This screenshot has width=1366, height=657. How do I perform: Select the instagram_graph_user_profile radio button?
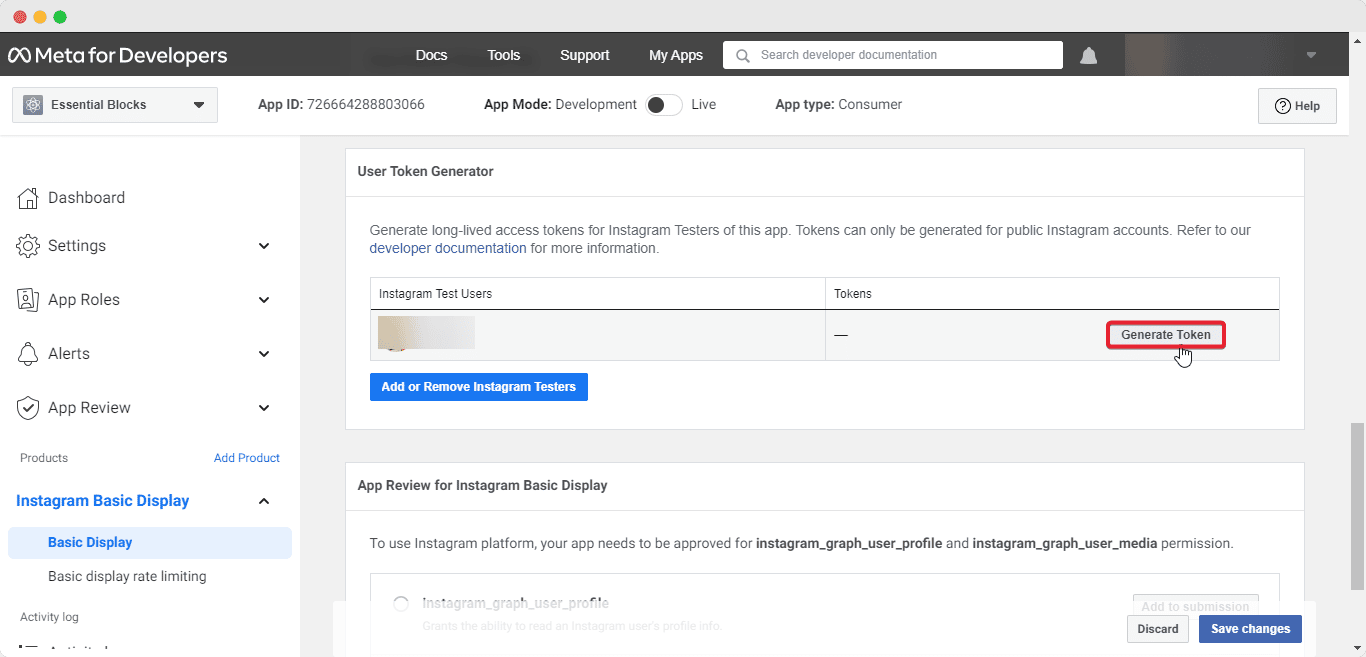pos(401,604)
